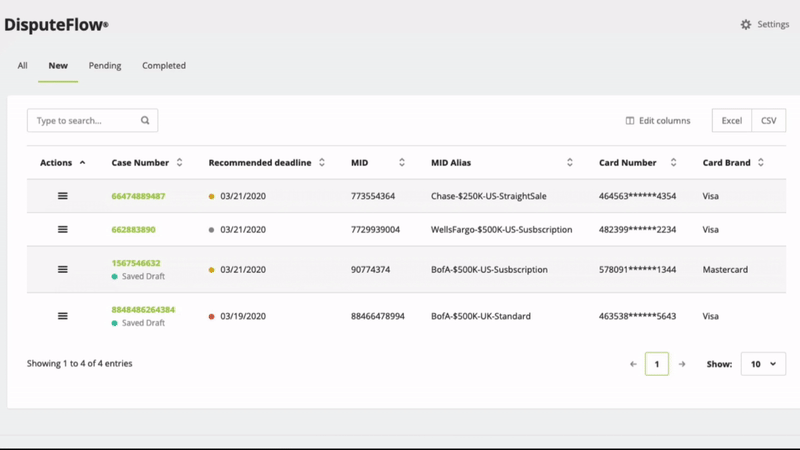
Task: Switch to the All tab
Action: 22,65
